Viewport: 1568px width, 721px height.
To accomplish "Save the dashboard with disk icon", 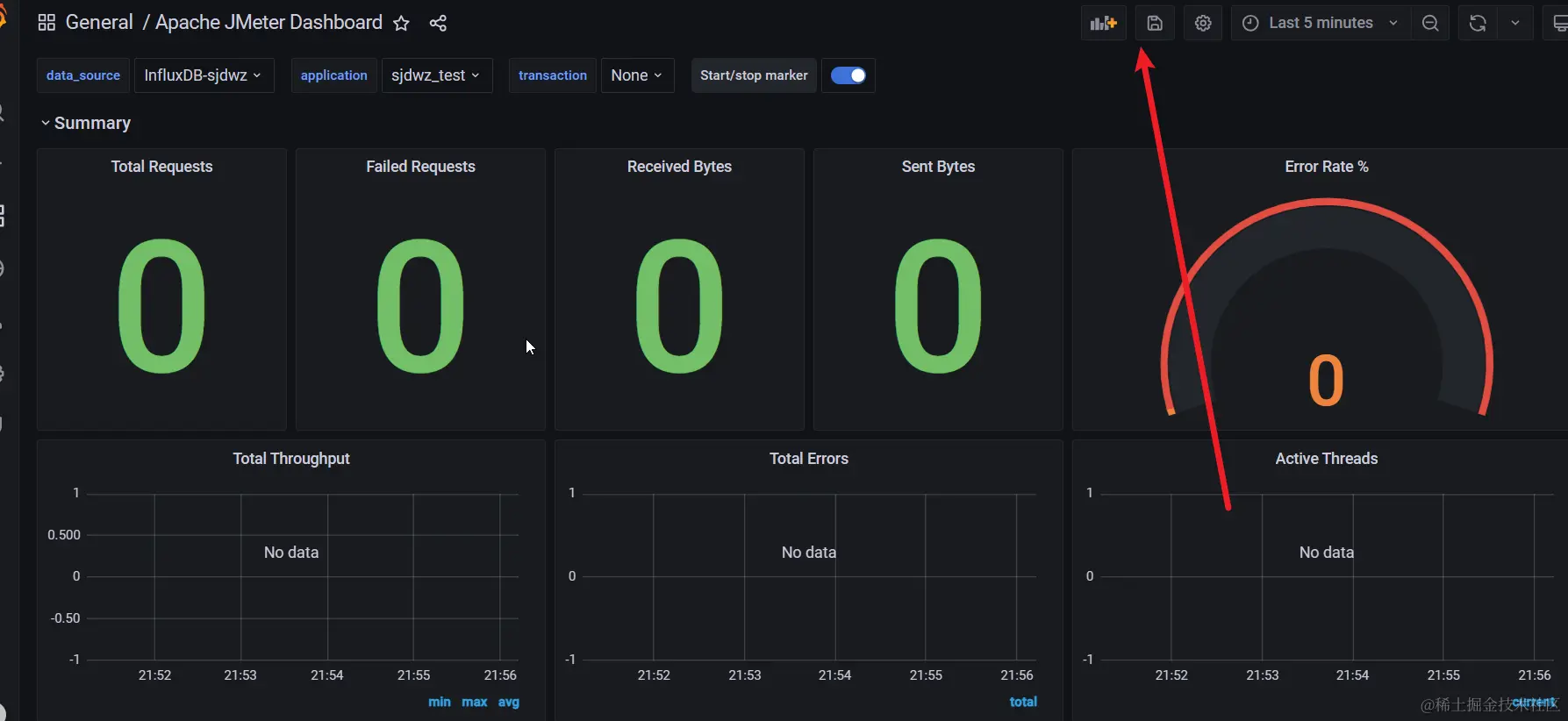I will [1155, 23].
